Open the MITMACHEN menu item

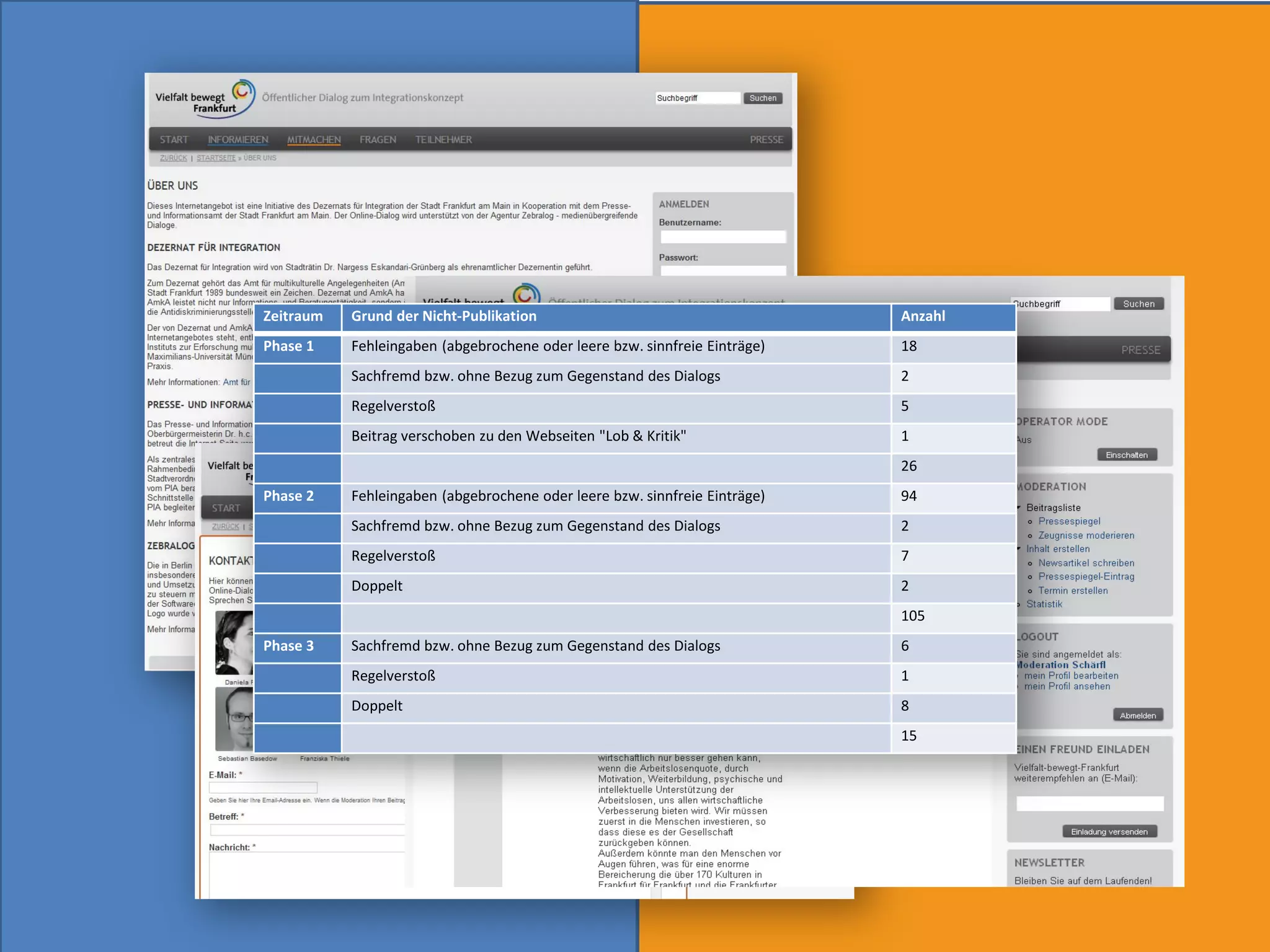(314, 139)
